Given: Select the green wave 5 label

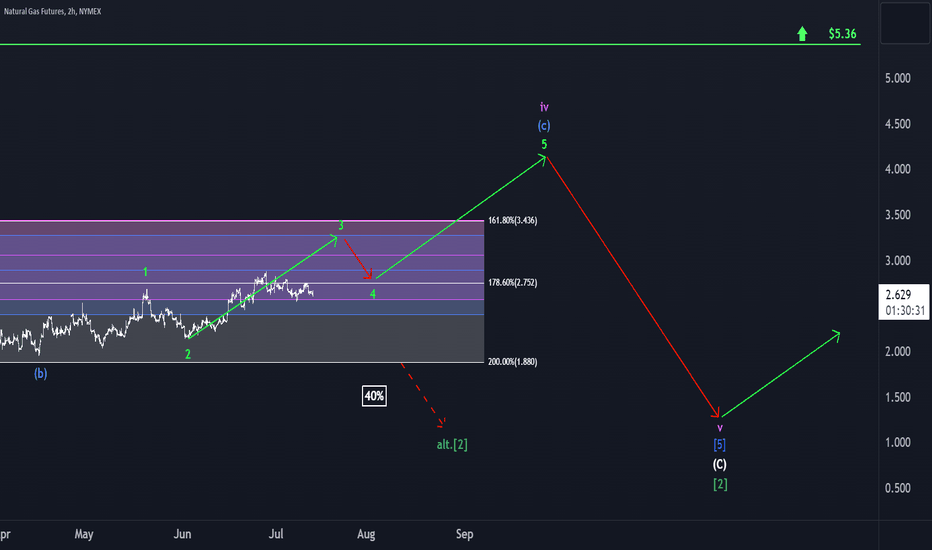Looking at the screenshot, I should (x=544, y=144).
